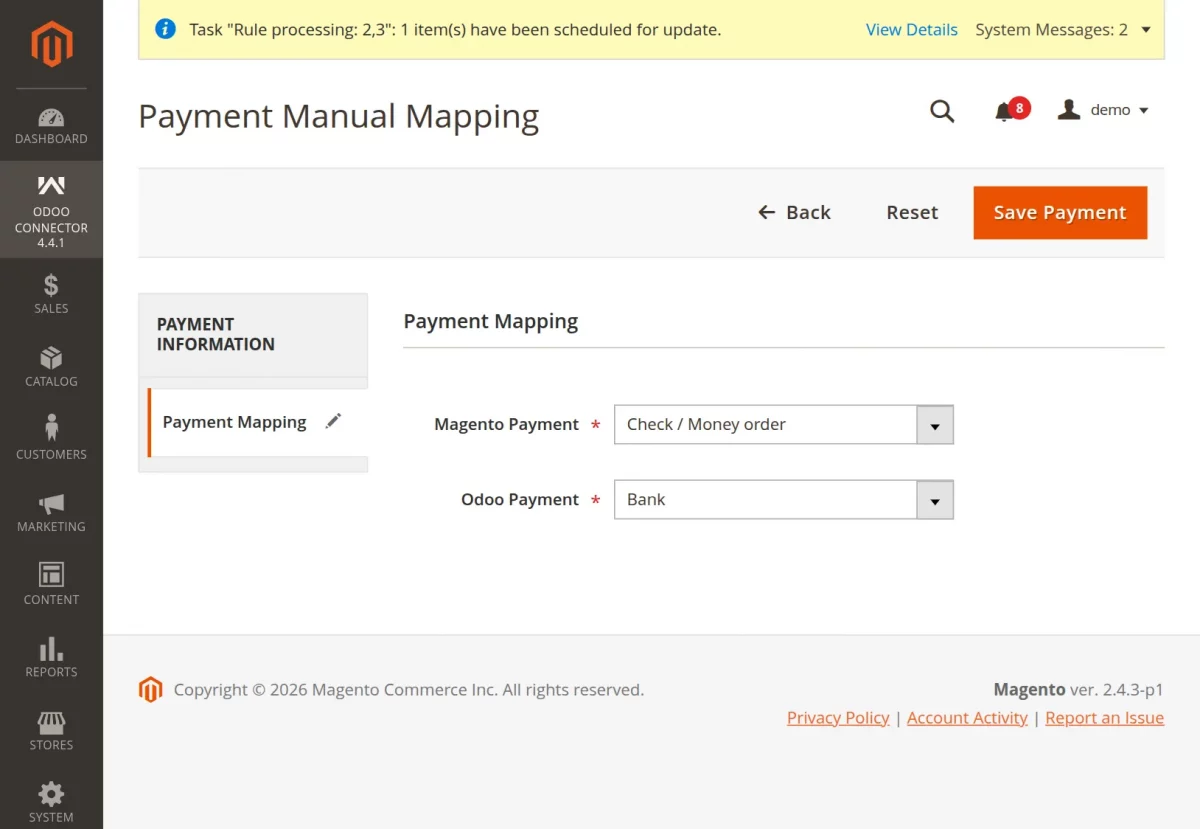
Task: Click the Payment Information panel header
Action: pos(253,334)
